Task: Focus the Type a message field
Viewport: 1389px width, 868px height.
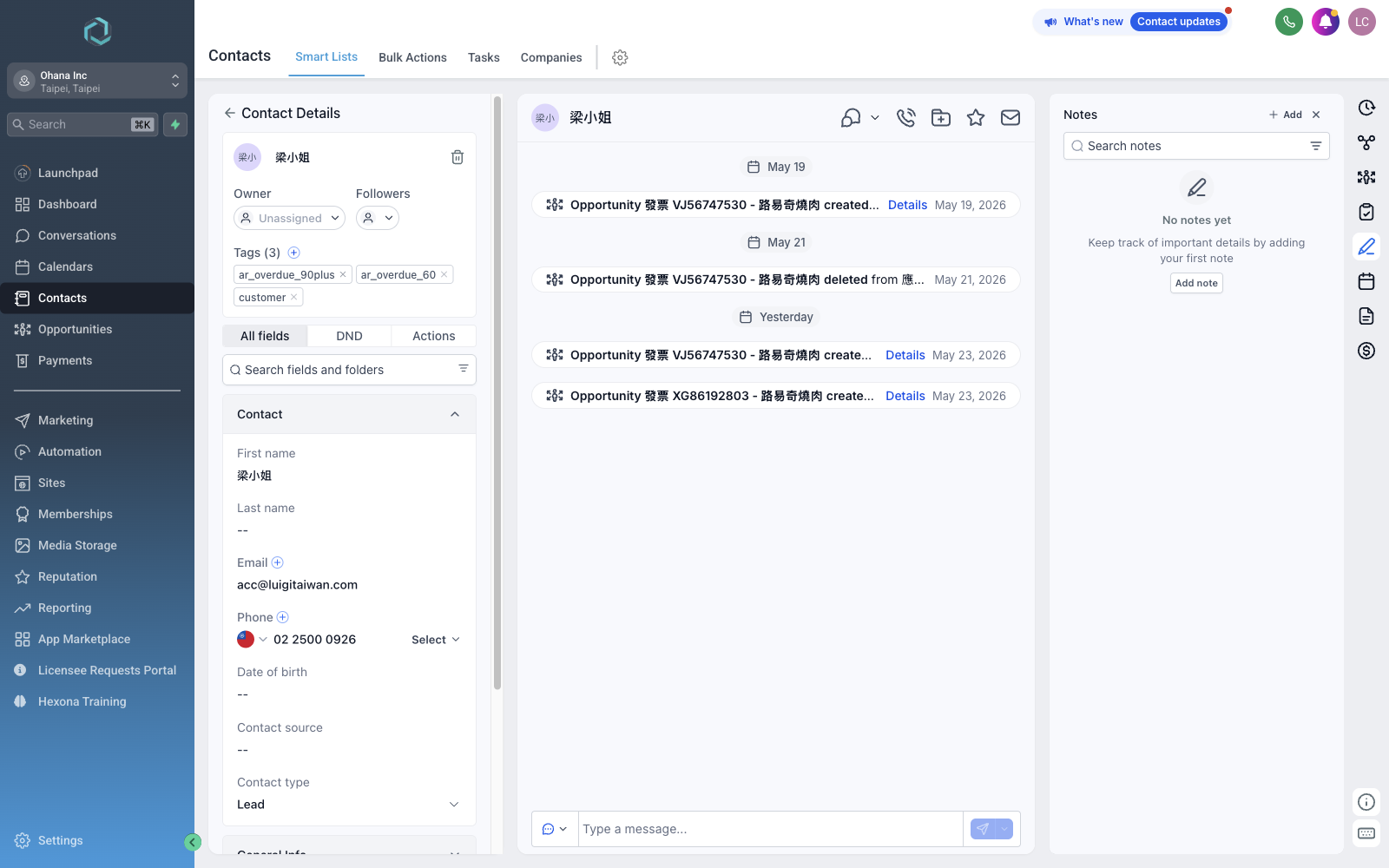Action: click(770, 829)
